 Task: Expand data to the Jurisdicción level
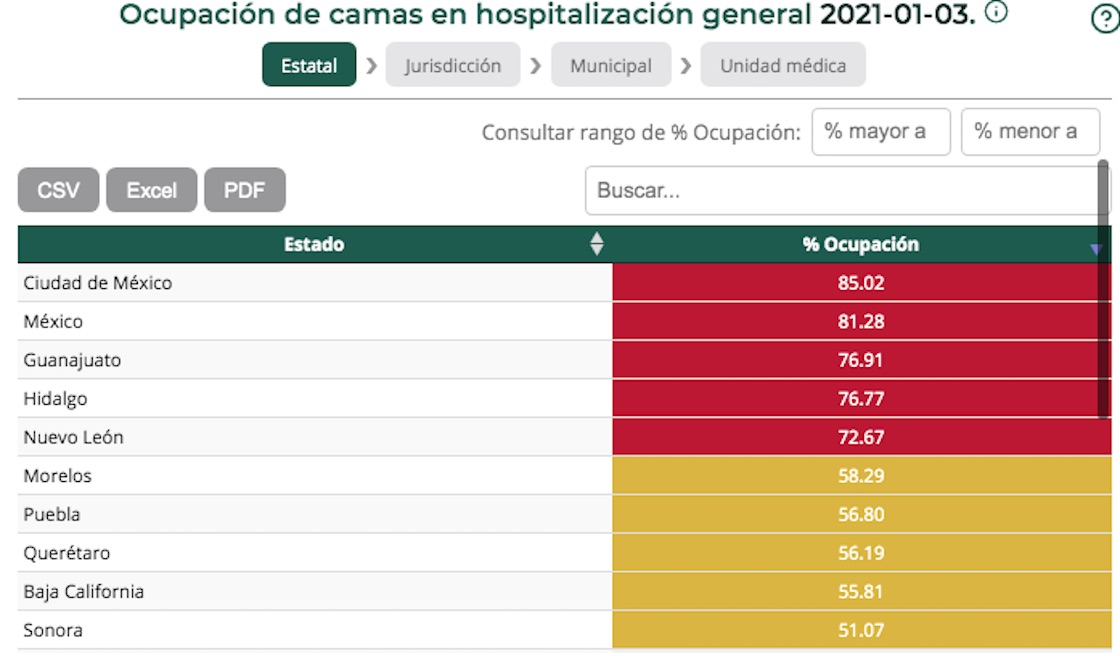click(452, 67)
